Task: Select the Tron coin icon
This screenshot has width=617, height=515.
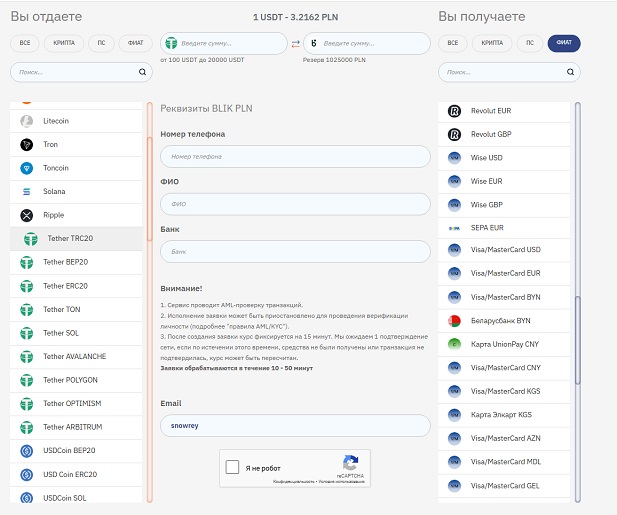Action: pyautogui.click(x=27, y=144)
